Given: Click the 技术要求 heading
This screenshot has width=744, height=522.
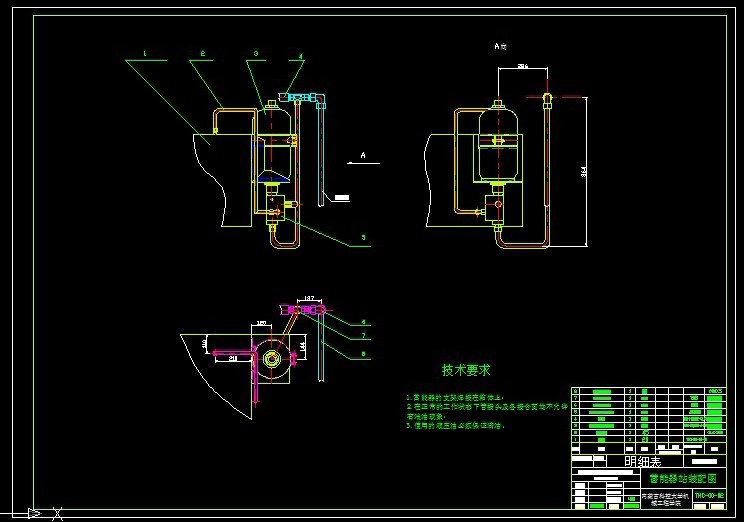Looking at the screenshot, I should point(466,370).
